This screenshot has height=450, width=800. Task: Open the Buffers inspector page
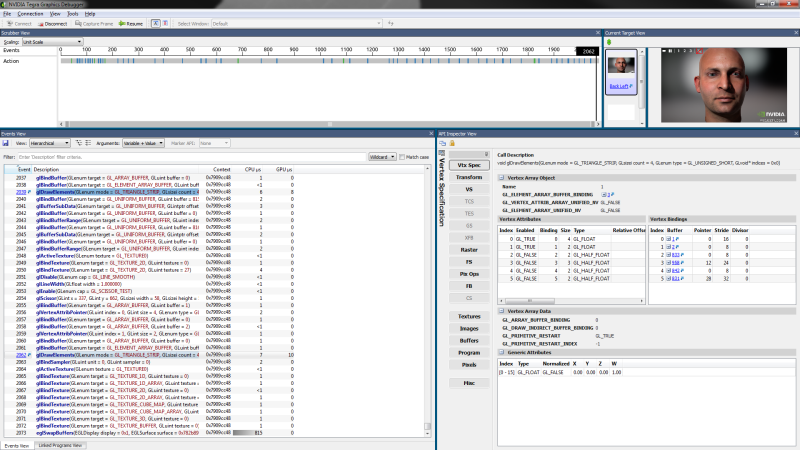469,340
